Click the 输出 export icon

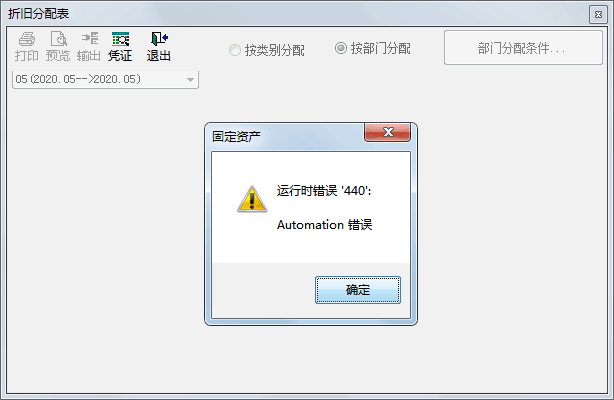click(x=89, y=39)
